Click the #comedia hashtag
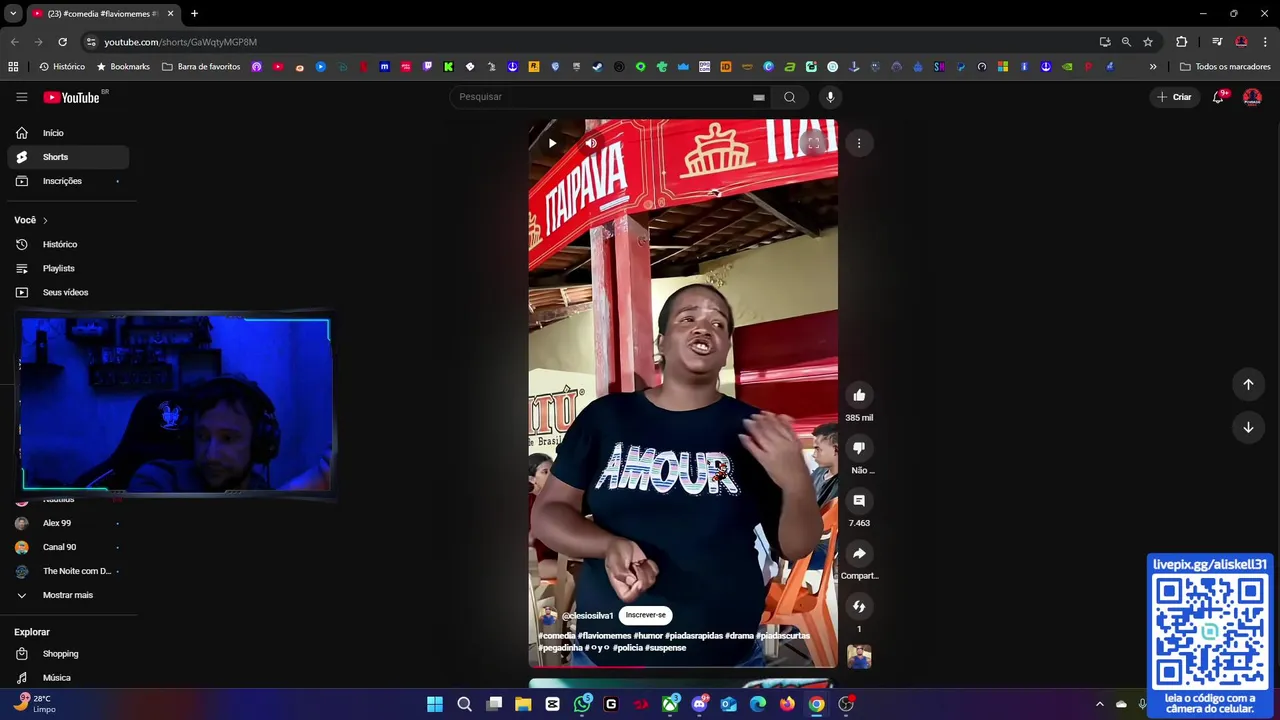 pyautogui.click(x=557, y=636)
